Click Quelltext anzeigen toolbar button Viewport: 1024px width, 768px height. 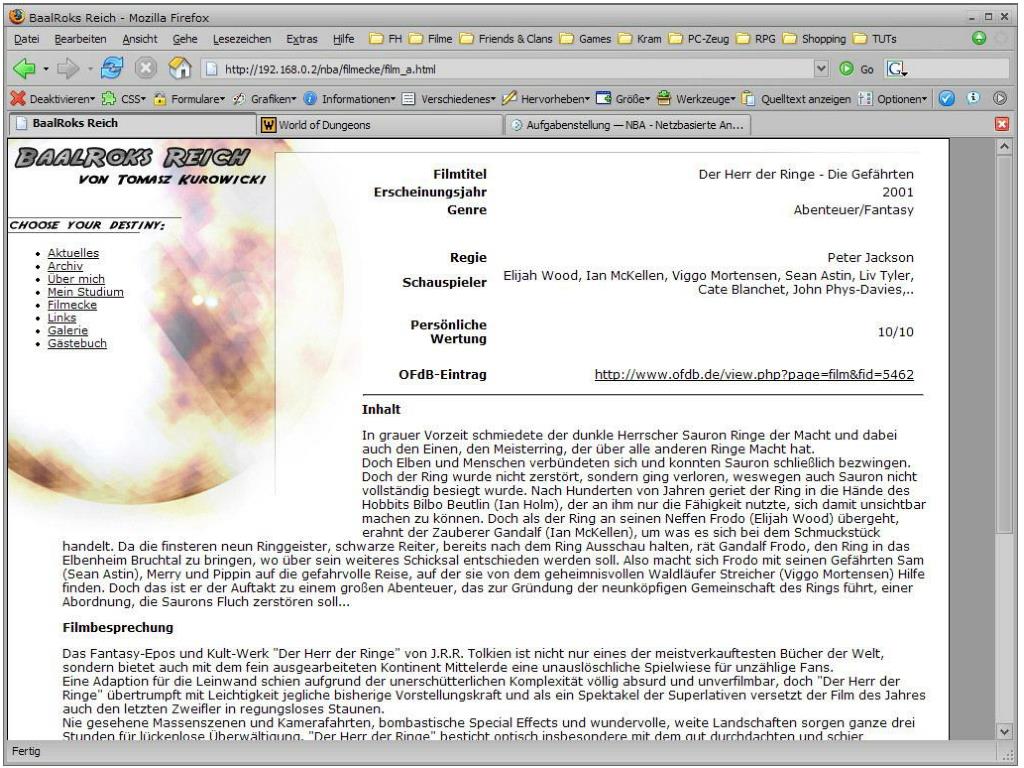pos(796,99)
